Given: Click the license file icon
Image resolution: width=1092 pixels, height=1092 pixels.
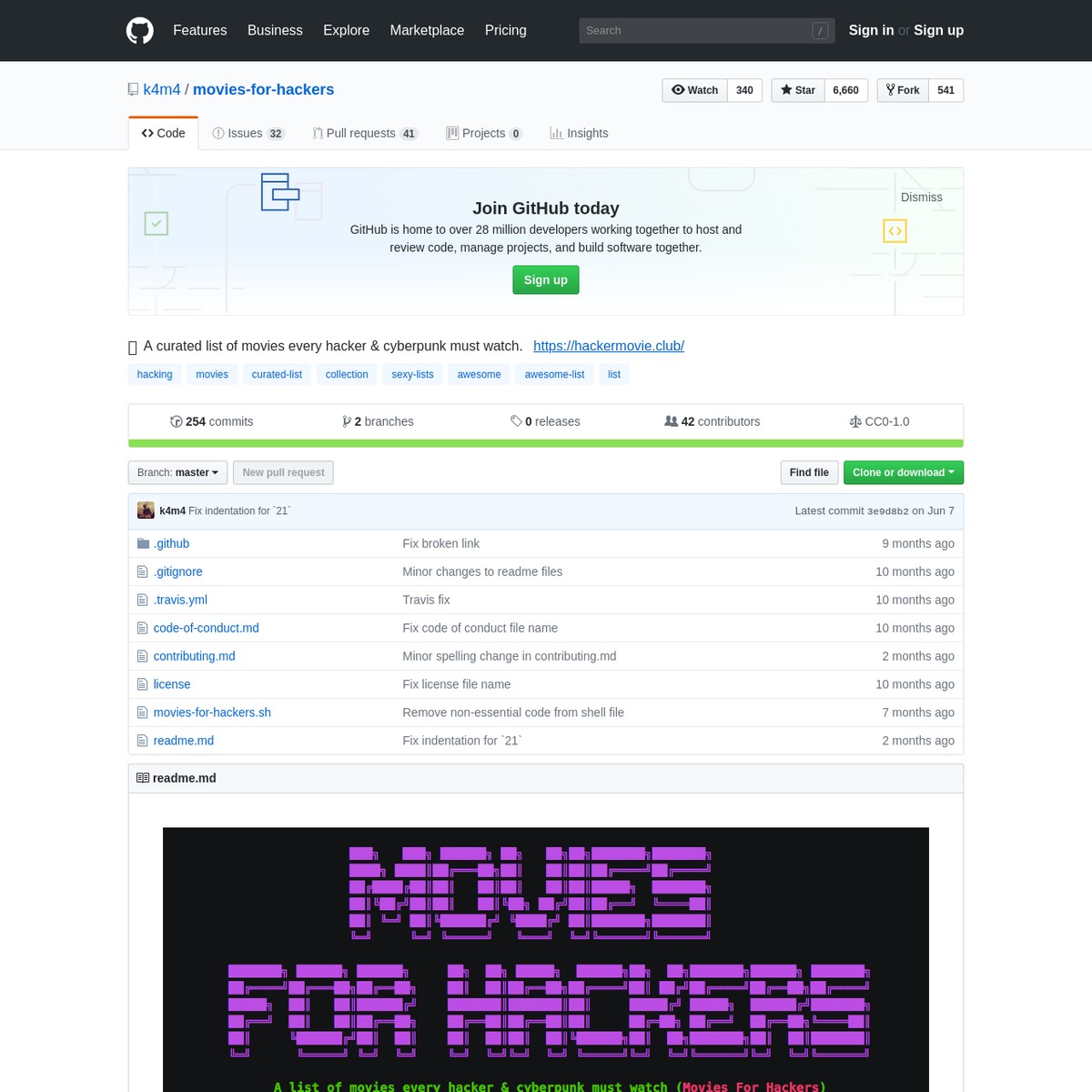Looking at the screenshot, I should (142, 684).
